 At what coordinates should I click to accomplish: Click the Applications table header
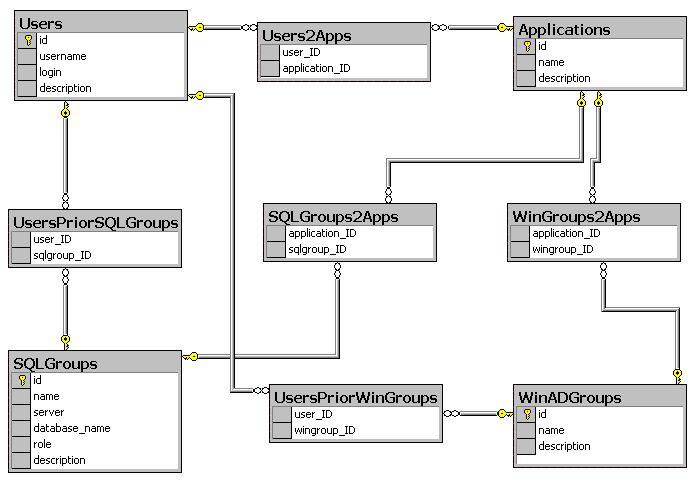point(600,29)
